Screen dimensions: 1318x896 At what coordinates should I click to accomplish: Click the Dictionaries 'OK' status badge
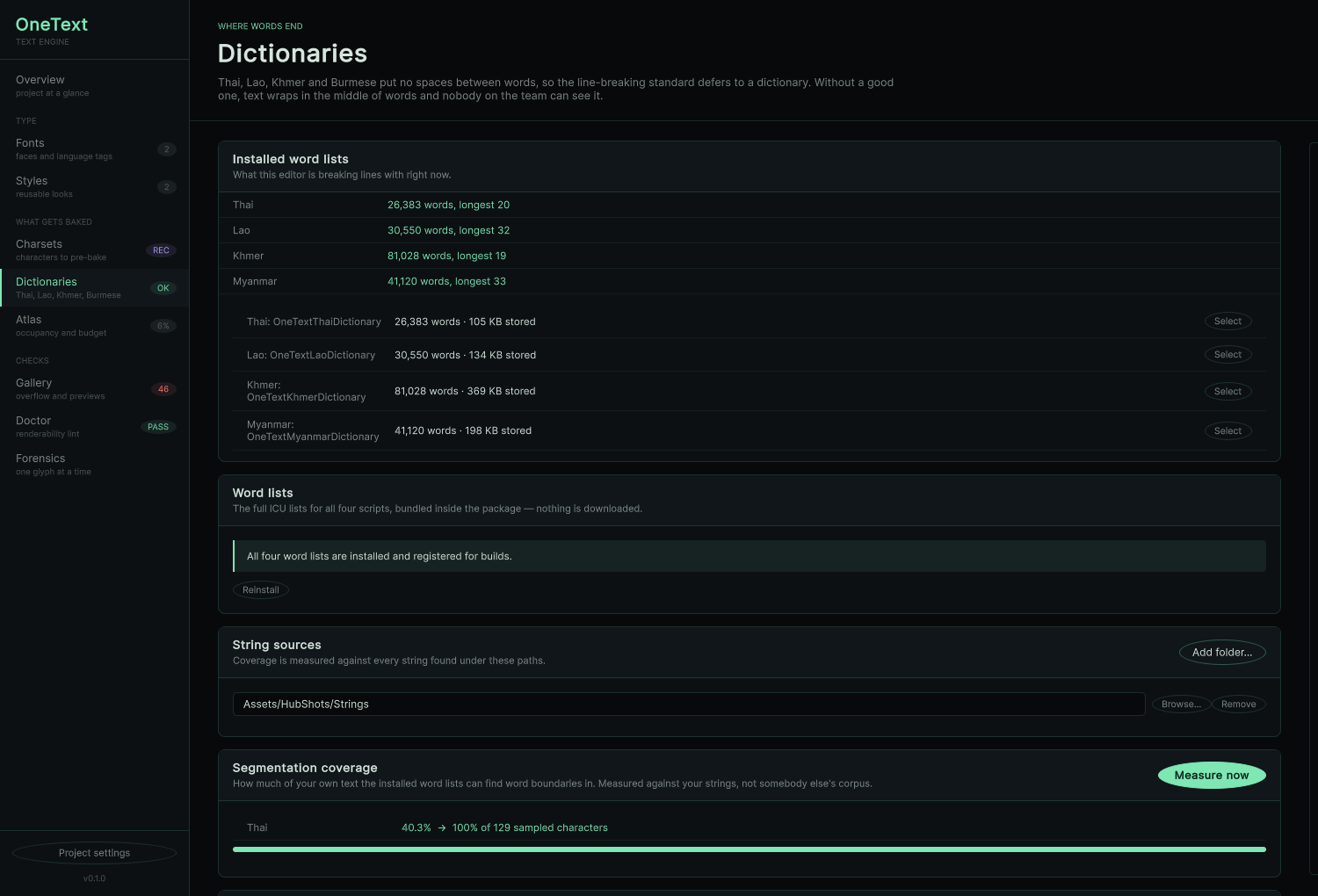point(163,288)
